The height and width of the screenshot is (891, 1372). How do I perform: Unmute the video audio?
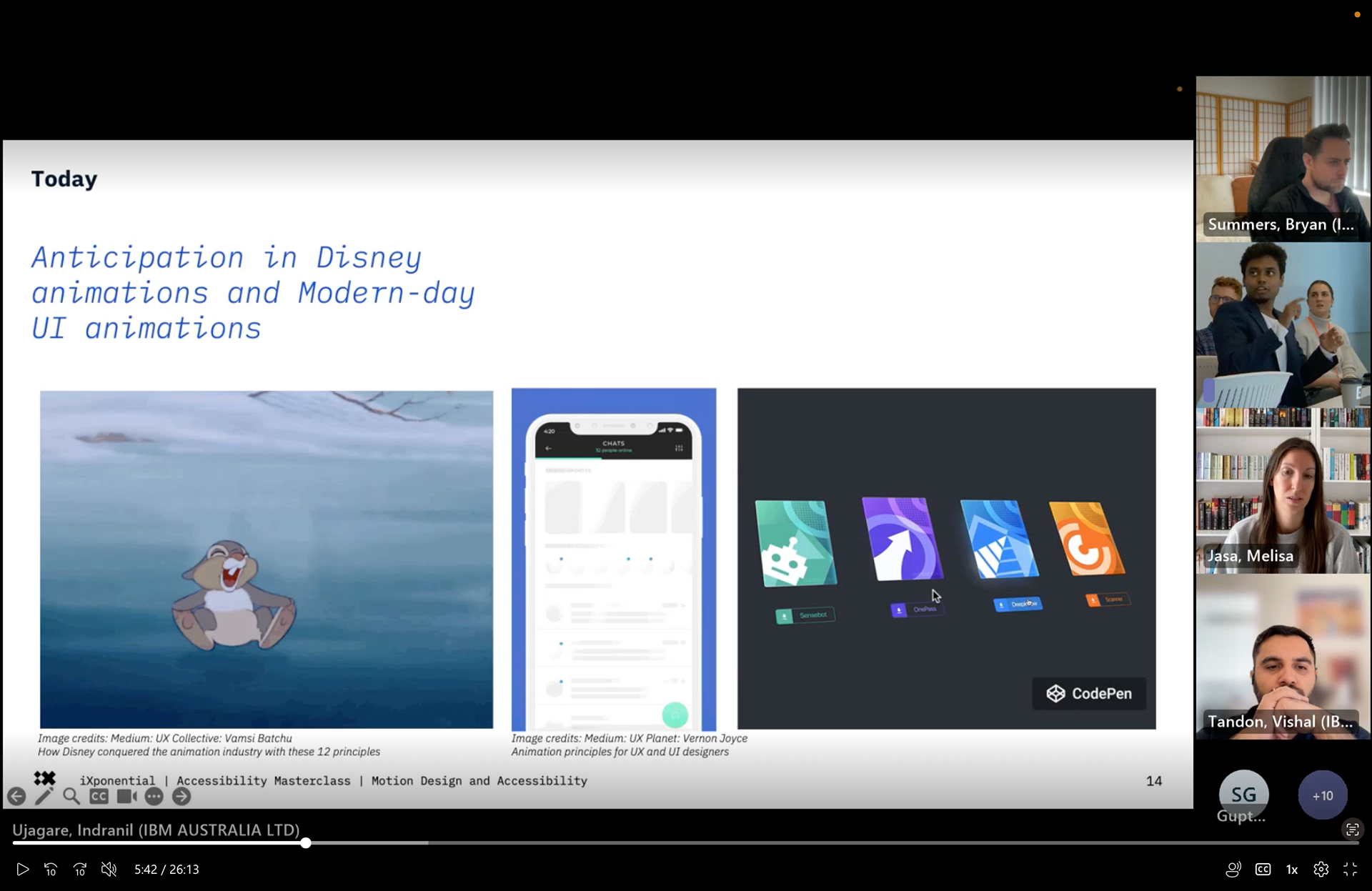109,870
